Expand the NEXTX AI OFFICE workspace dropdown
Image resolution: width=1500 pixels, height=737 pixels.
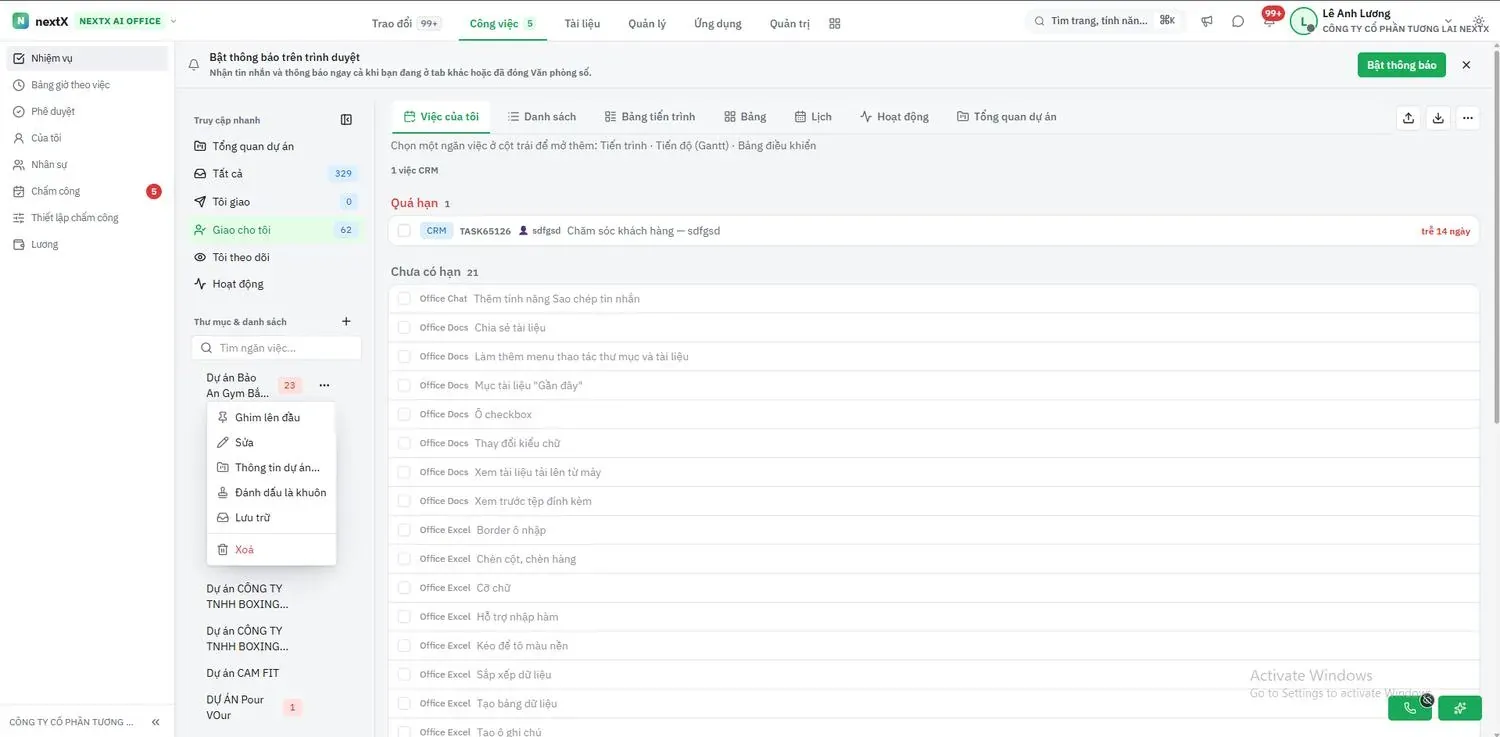click(x=173, y=21)
